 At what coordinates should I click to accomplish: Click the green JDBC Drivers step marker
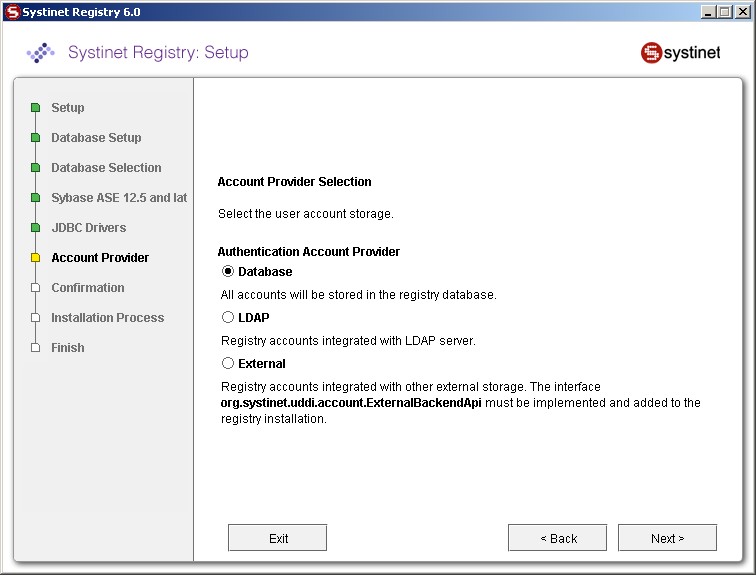coord(35,227)
